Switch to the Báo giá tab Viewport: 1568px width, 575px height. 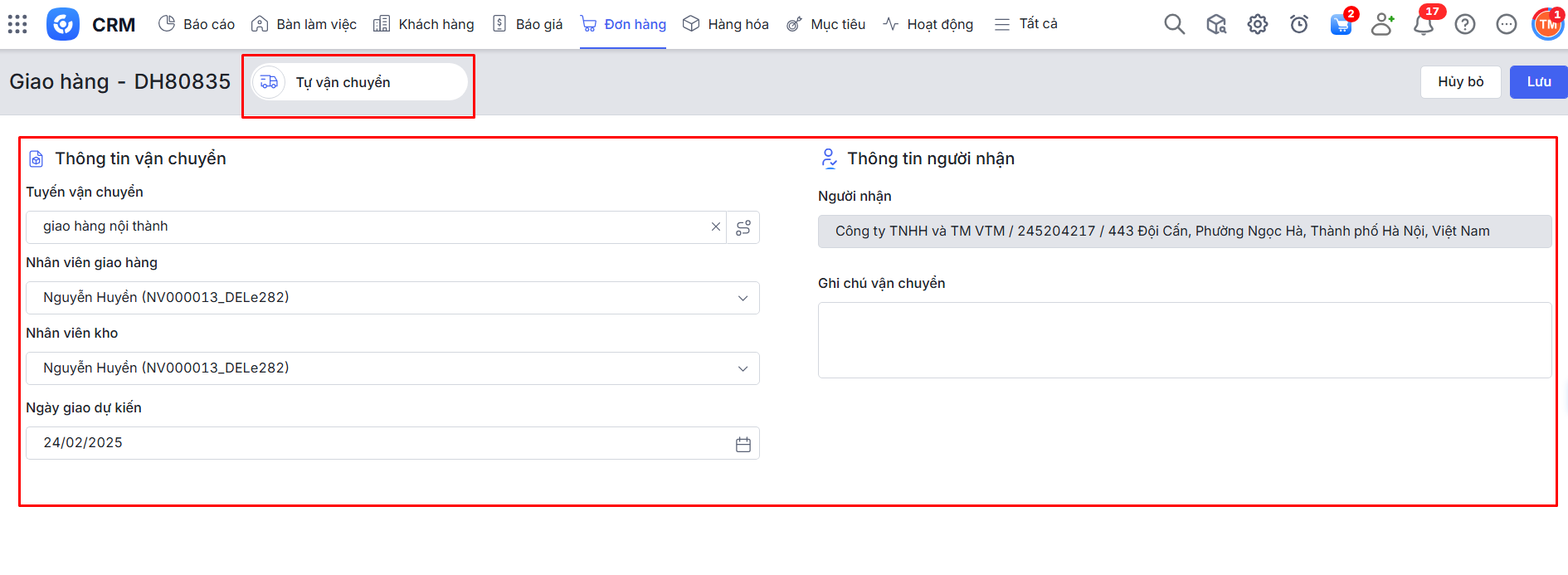click(x=528, y=24)
